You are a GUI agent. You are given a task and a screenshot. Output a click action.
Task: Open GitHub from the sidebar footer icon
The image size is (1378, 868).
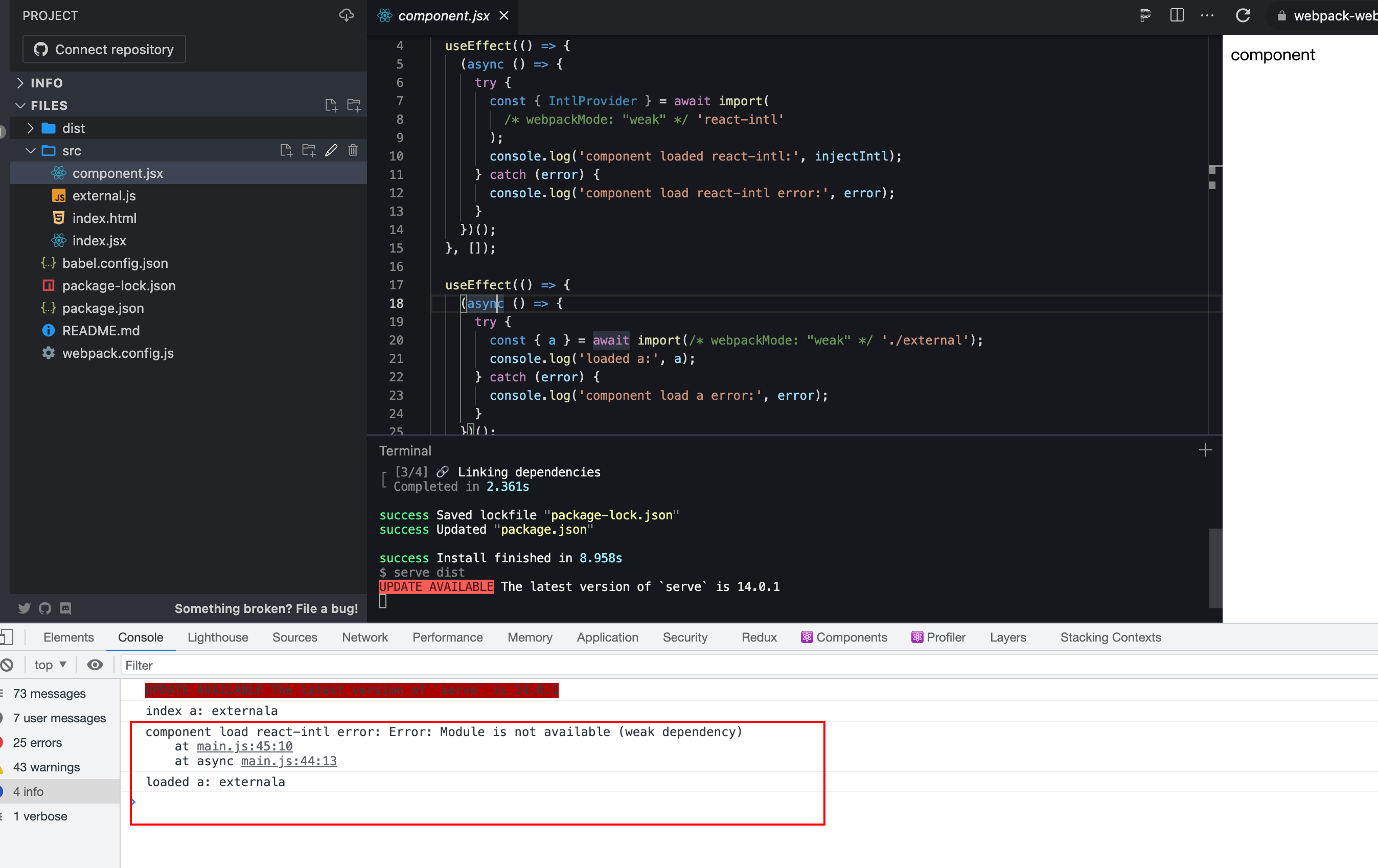(44, 608)
